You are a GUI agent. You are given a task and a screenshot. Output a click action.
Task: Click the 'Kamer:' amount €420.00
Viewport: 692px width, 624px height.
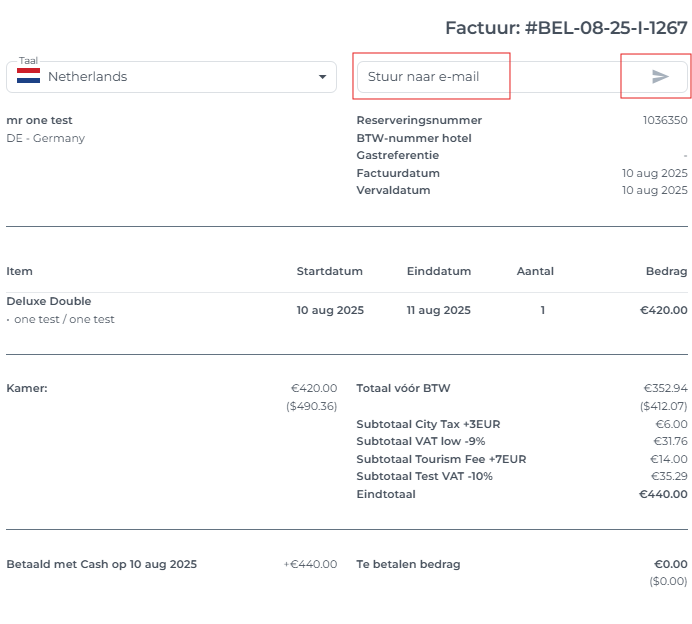(314, 388)
